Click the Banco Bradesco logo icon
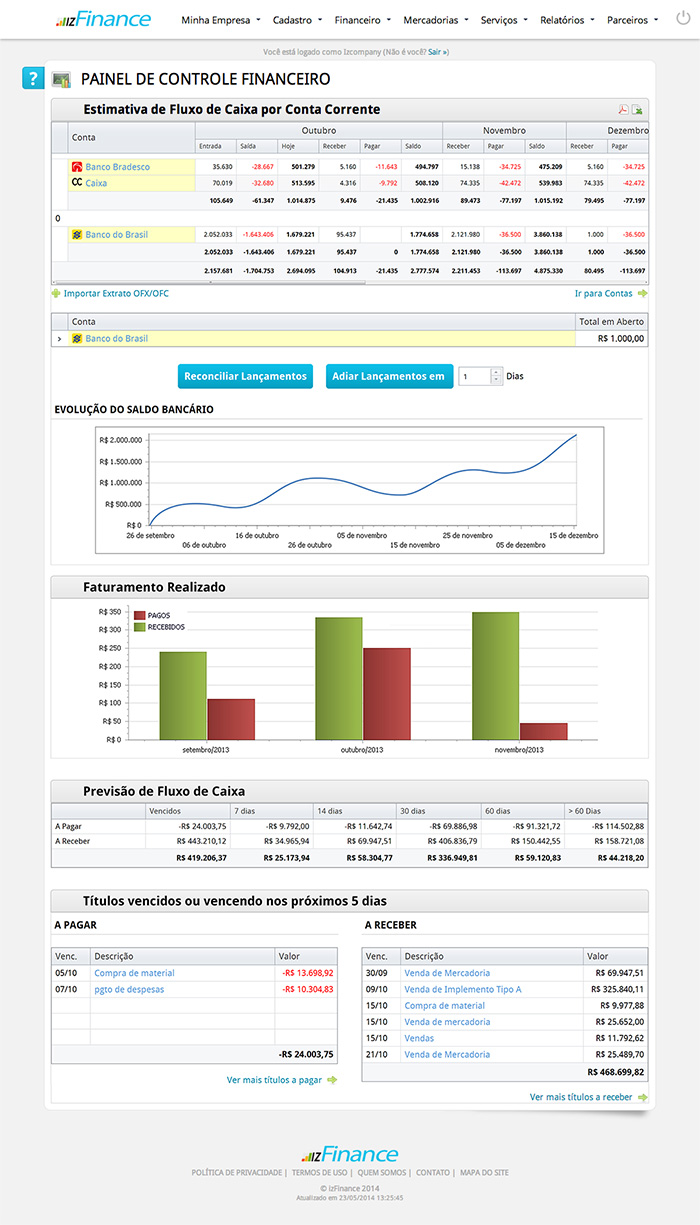The height and width of the screenshot is (1225, 700). click(76, 167)
